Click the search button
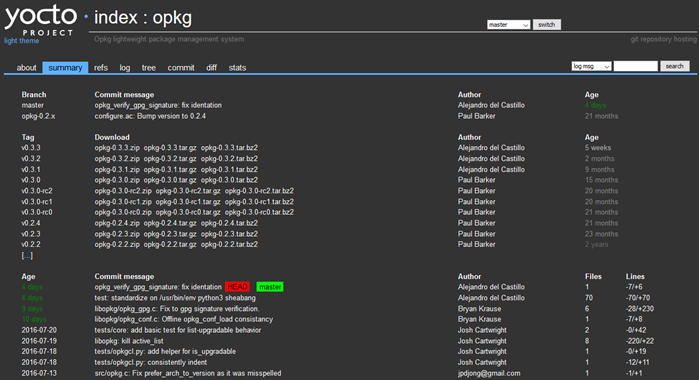The image size is (700, 380). [x=675, y=66]
